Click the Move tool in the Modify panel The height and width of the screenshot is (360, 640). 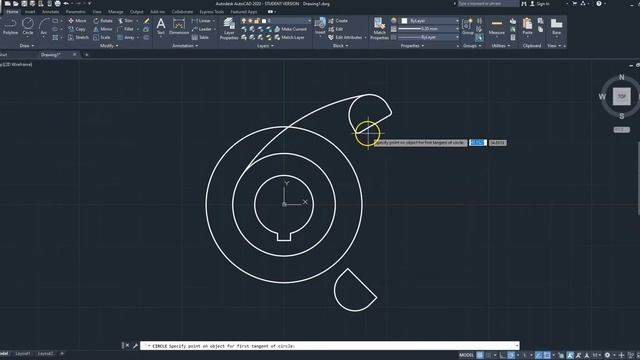click(x=77, y=21)
